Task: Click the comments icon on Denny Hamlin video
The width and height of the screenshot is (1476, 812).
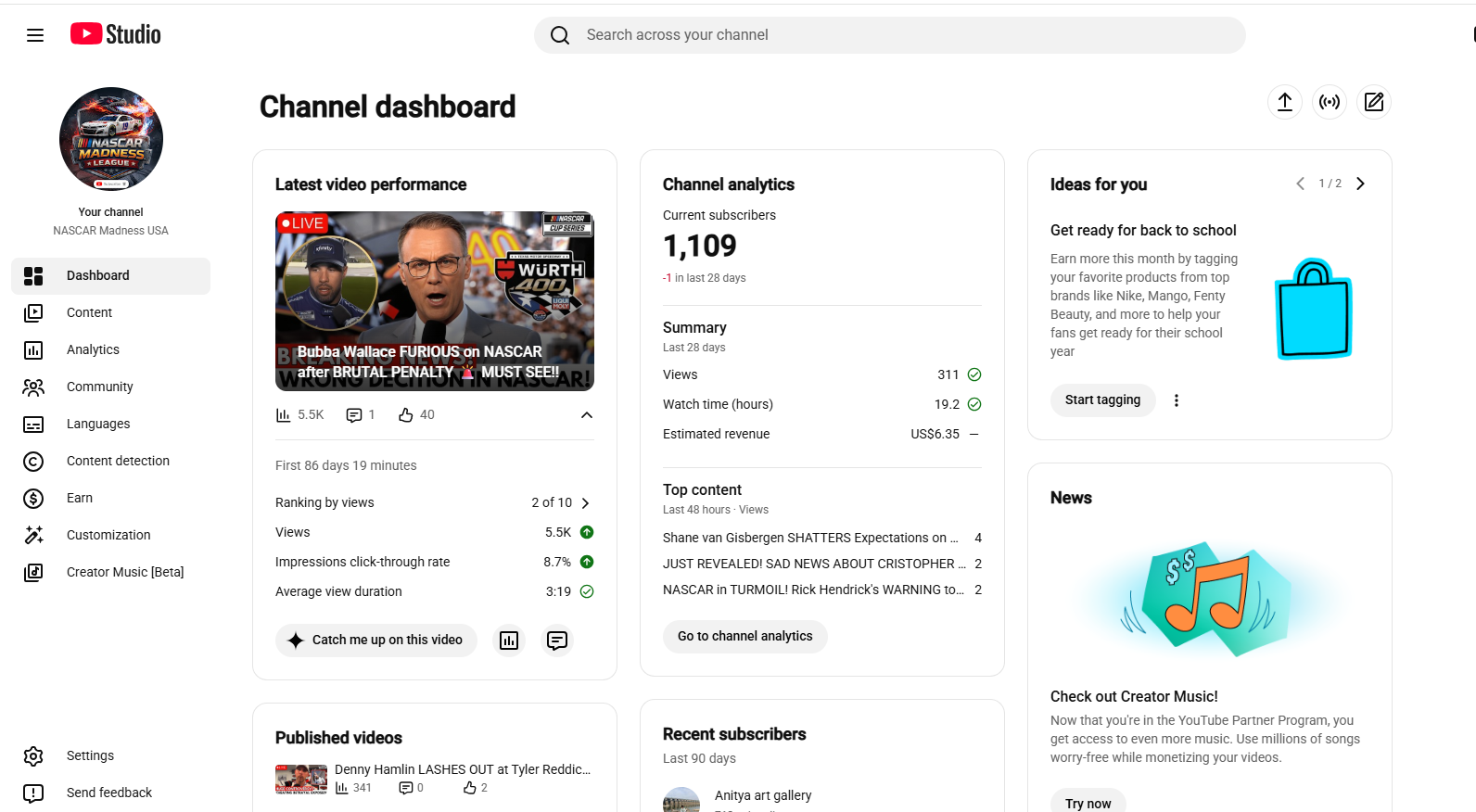Action: 406,788
